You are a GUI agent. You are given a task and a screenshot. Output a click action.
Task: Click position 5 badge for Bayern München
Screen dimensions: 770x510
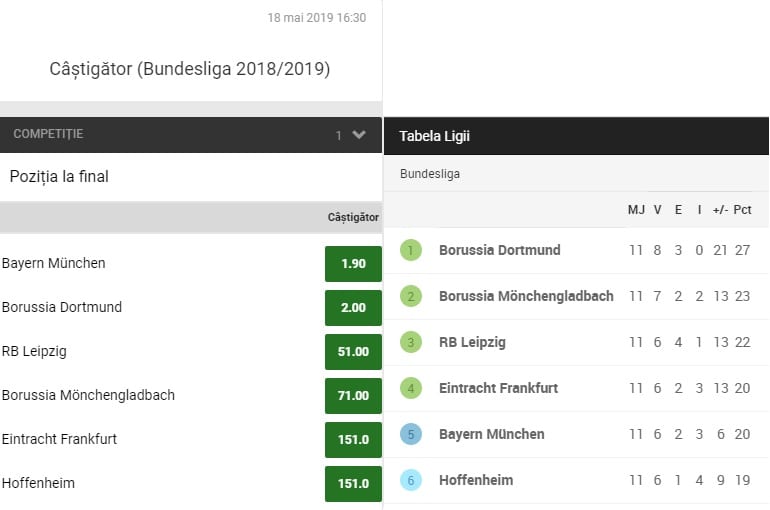pyautogui.click(x=410, y=434)
